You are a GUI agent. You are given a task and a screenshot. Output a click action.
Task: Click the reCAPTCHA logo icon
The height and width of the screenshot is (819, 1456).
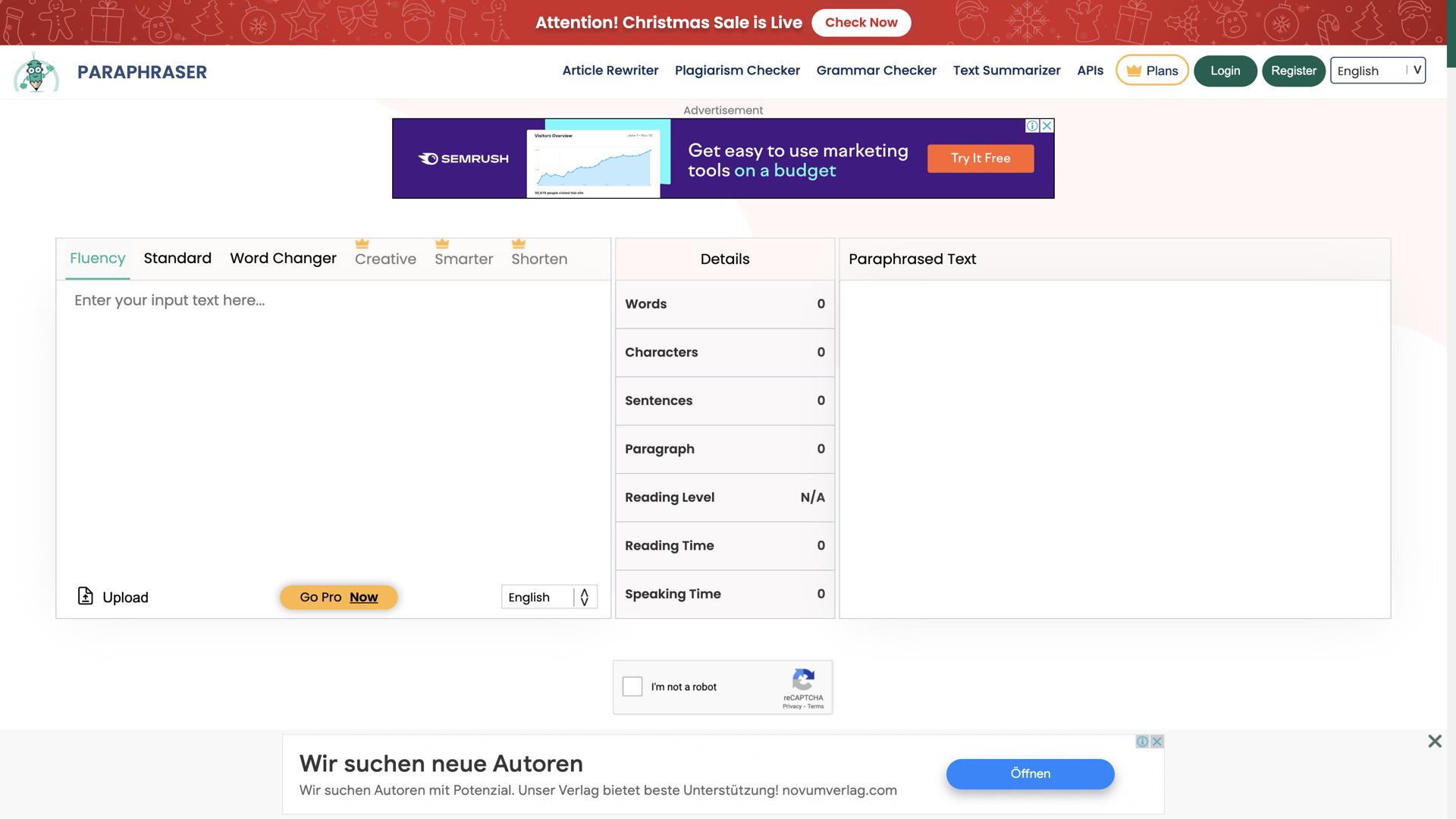[x=803, y=679]
